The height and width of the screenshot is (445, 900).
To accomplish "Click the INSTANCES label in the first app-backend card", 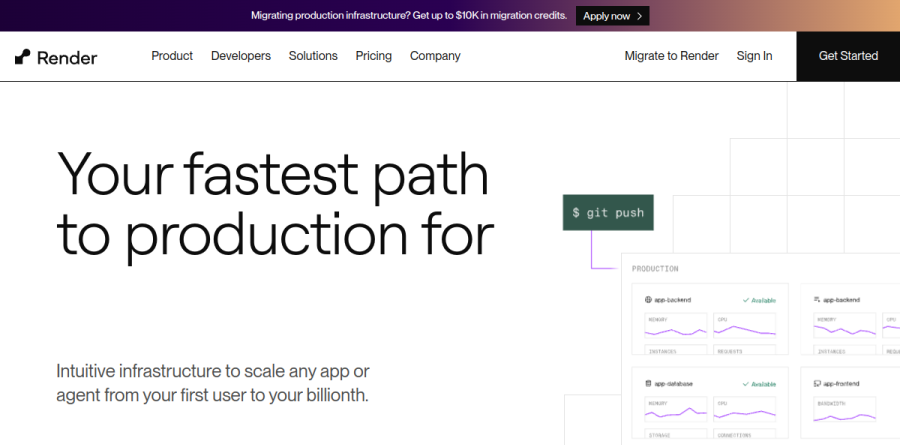I will [662, 351].
